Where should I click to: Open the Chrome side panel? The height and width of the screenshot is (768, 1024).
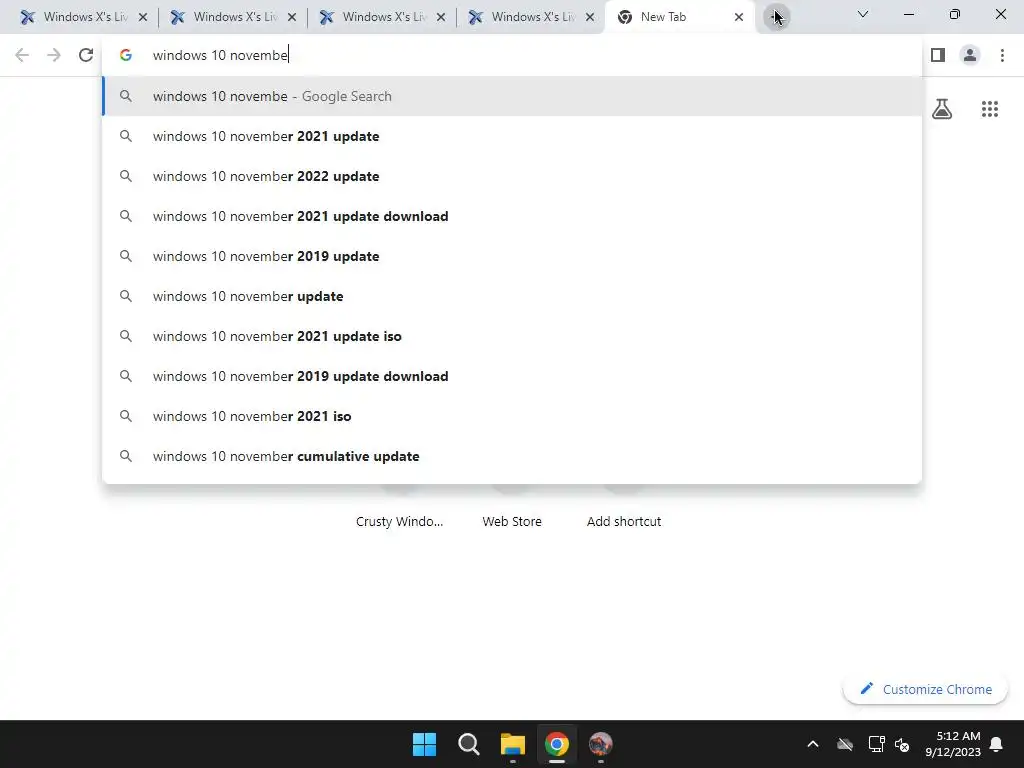(938, 55)
